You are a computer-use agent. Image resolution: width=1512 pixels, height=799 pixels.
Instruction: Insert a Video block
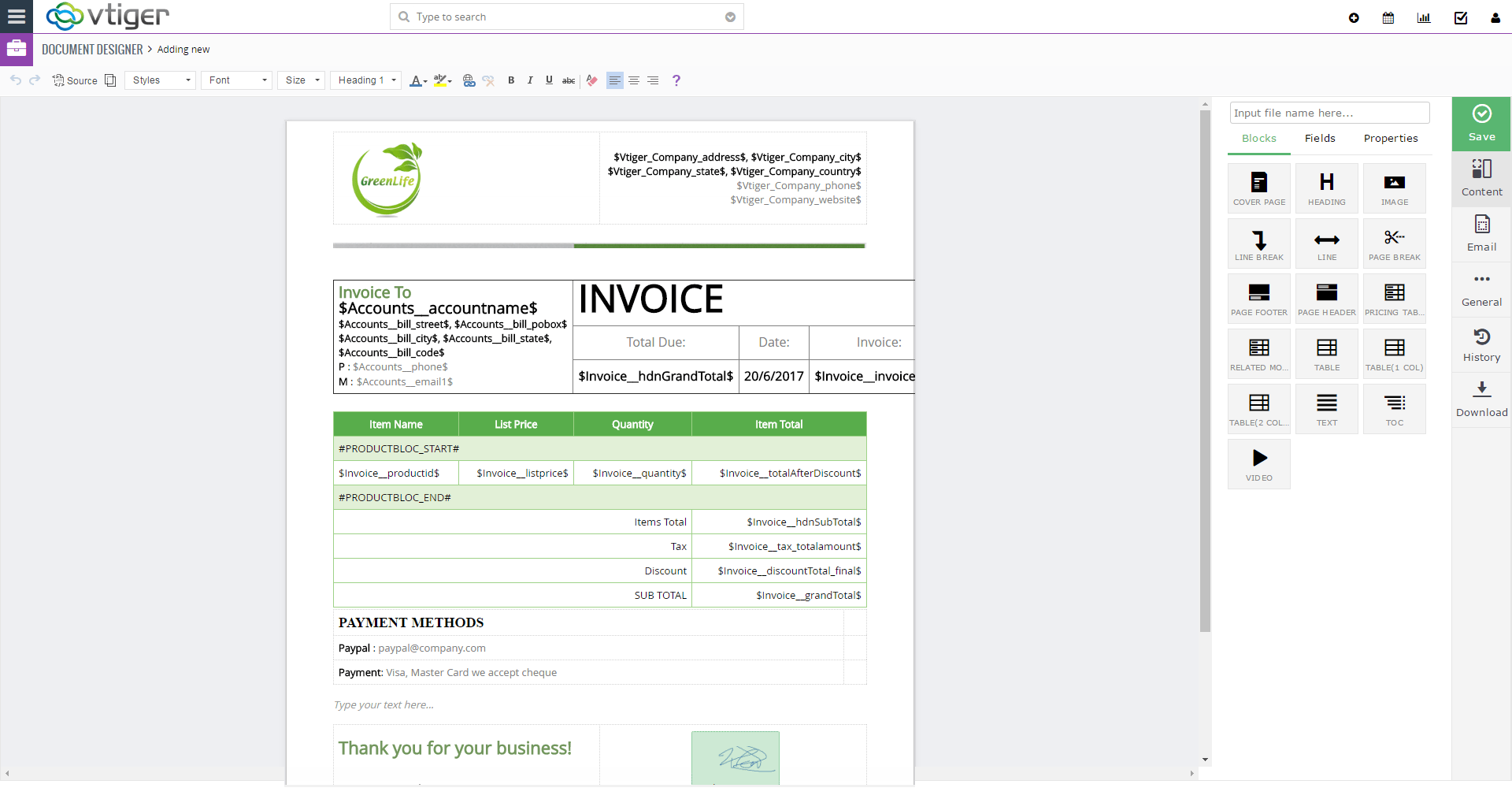coord(1258,463)
